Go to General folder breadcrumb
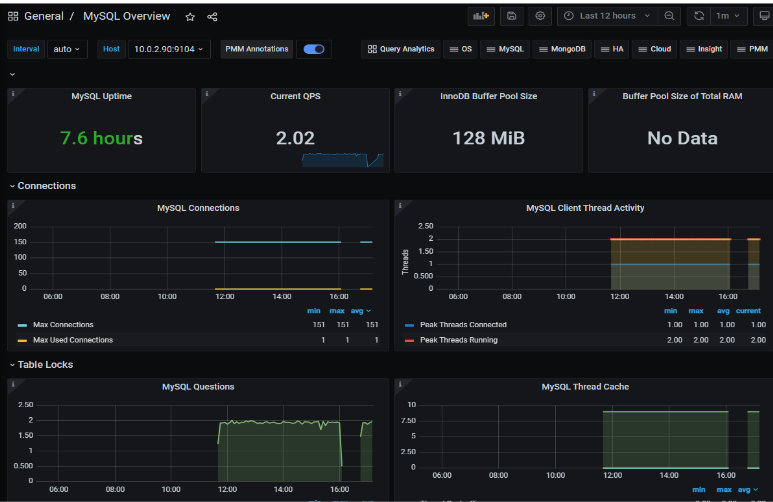Viewport: 773px width, 502px height. (44, 16)
